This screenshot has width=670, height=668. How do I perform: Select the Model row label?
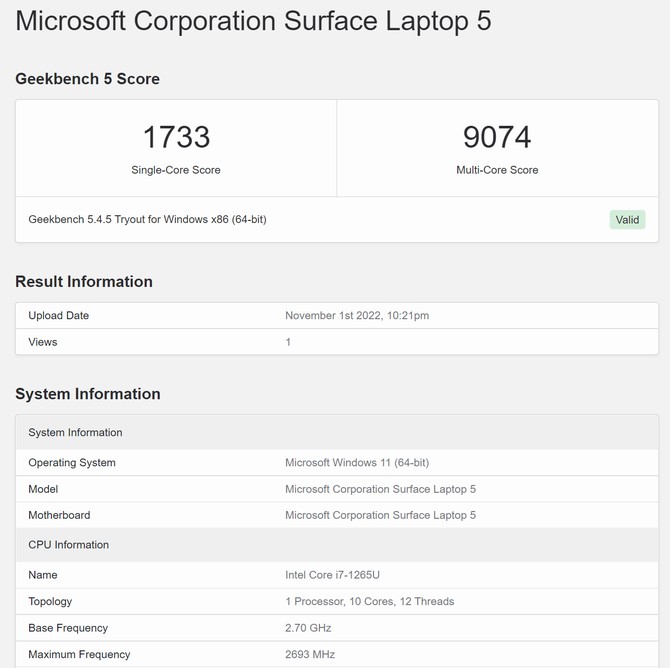43,489
